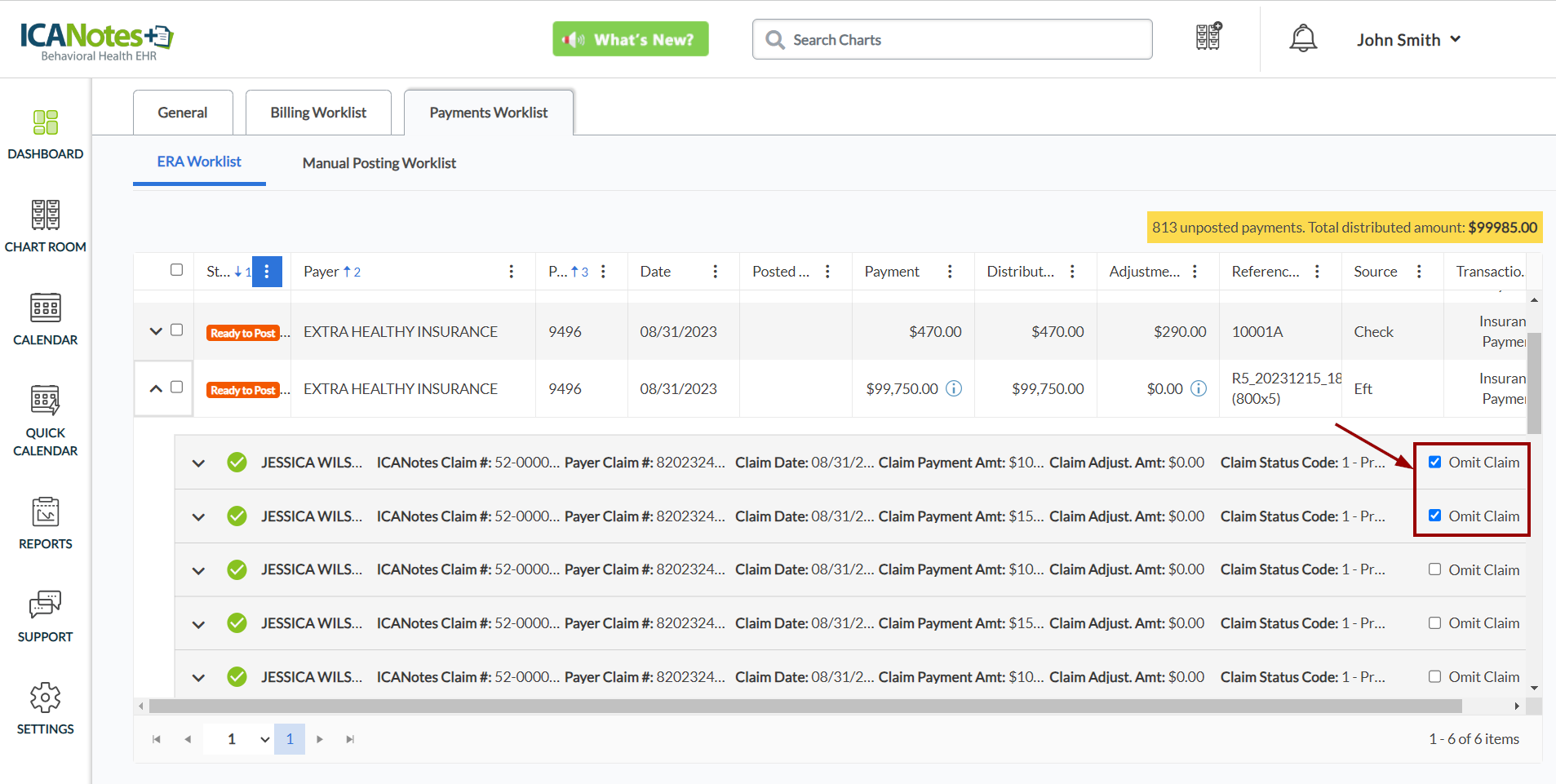Open the Status column menu icon

[x=267, y=272]
